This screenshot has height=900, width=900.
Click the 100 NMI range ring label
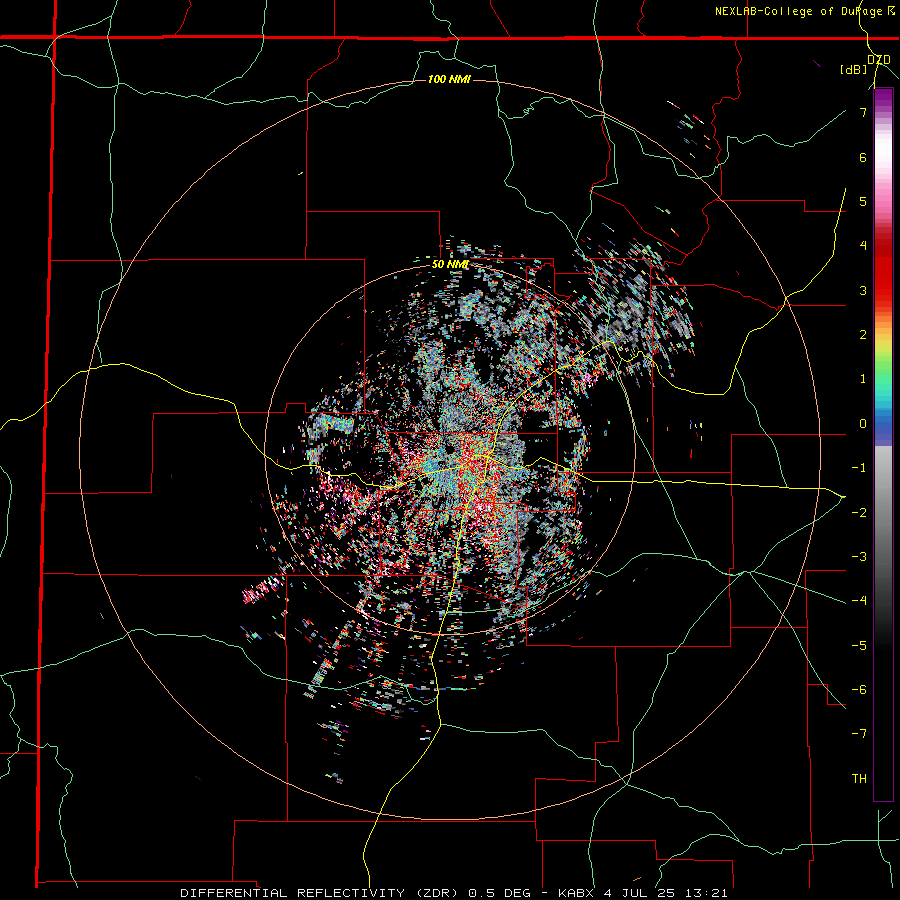(x=449, y=79)
